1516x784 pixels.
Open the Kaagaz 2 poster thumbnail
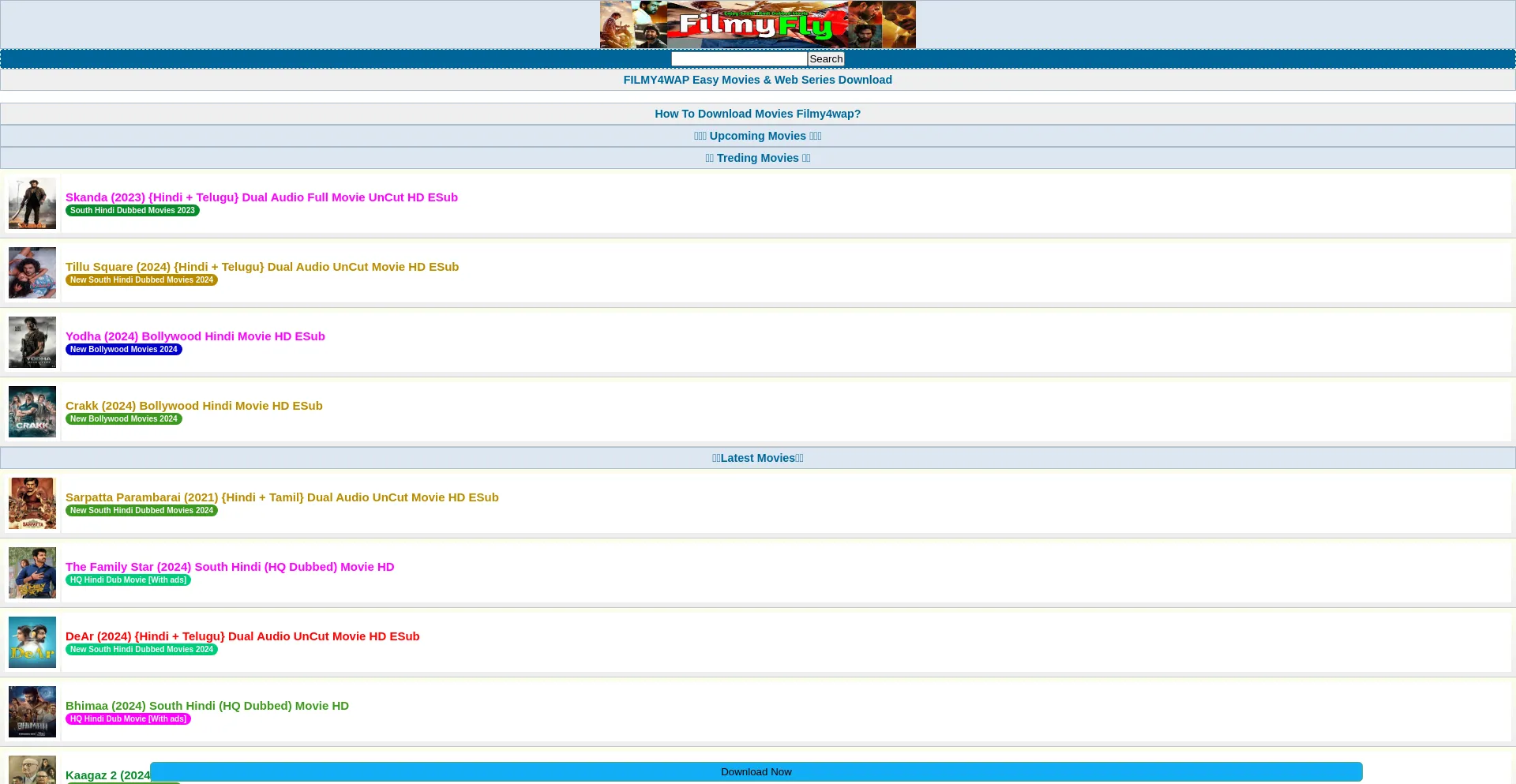coord(32,770)
